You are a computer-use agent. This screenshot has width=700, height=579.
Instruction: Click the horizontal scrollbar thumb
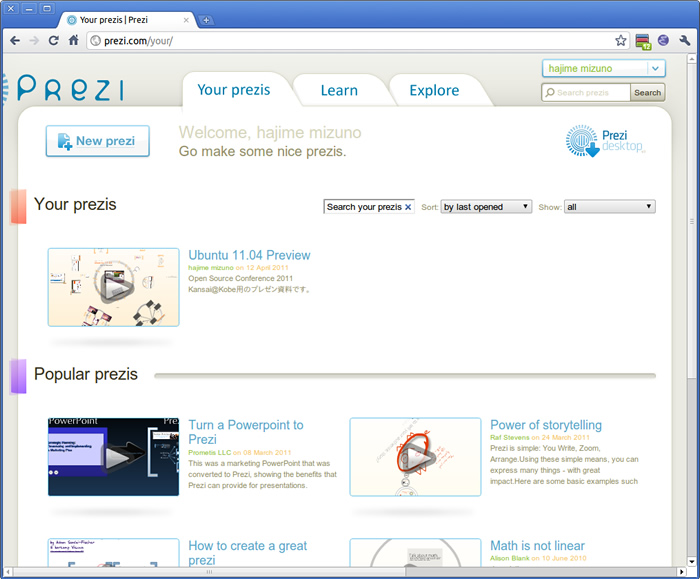pos(209,571)
